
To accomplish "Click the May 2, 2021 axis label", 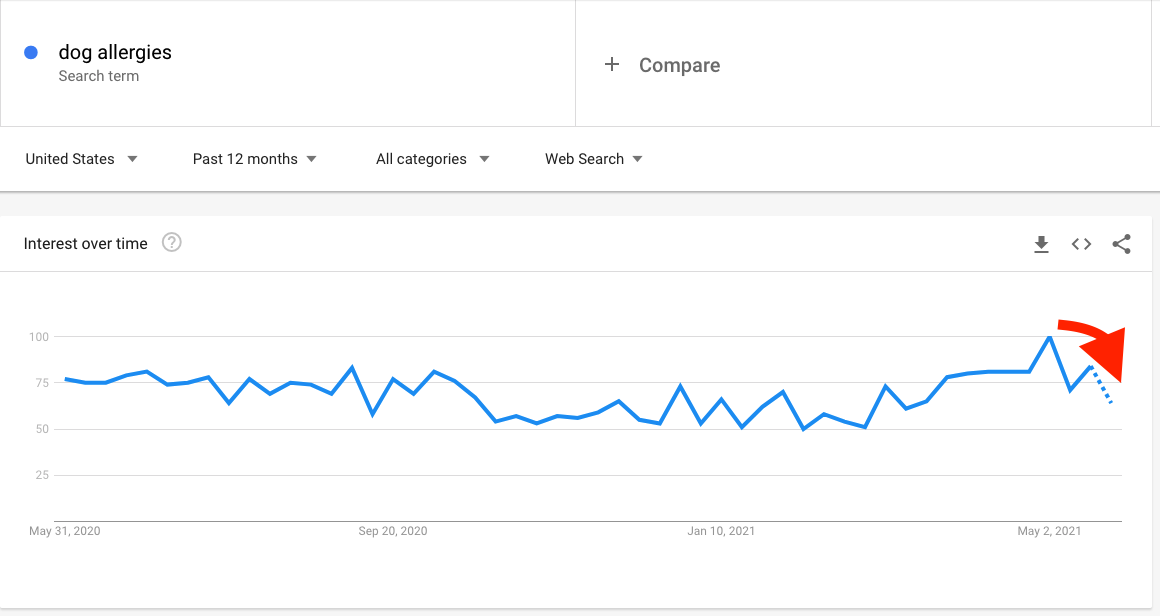I will pos(1049,531).
